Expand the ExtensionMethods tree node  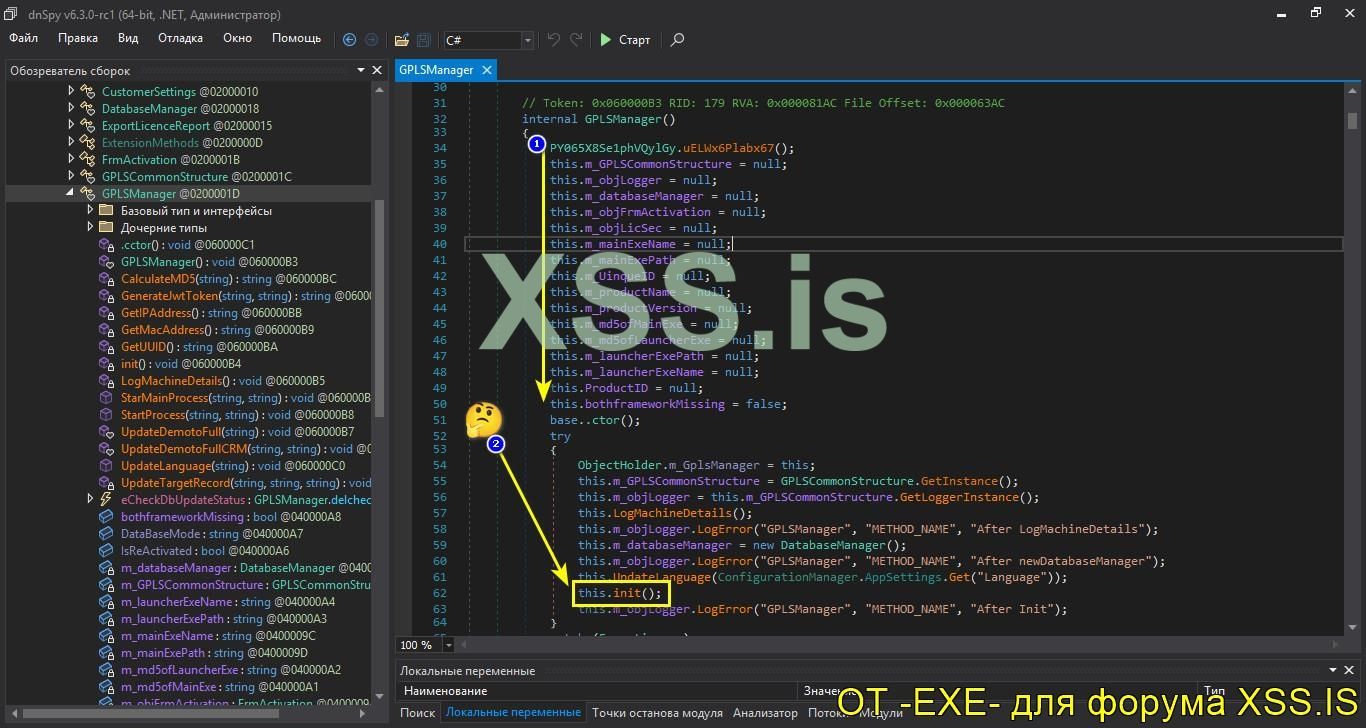point(71,143)
